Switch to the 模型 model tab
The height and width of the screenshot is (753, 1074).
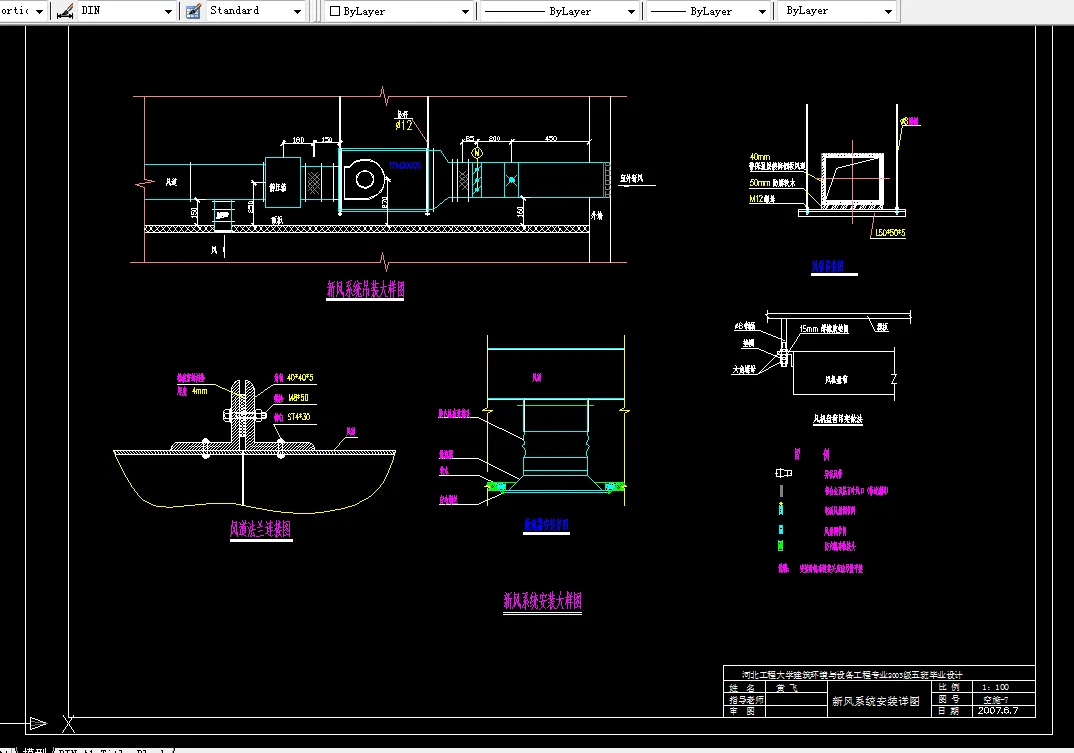[x=34, y=751]
